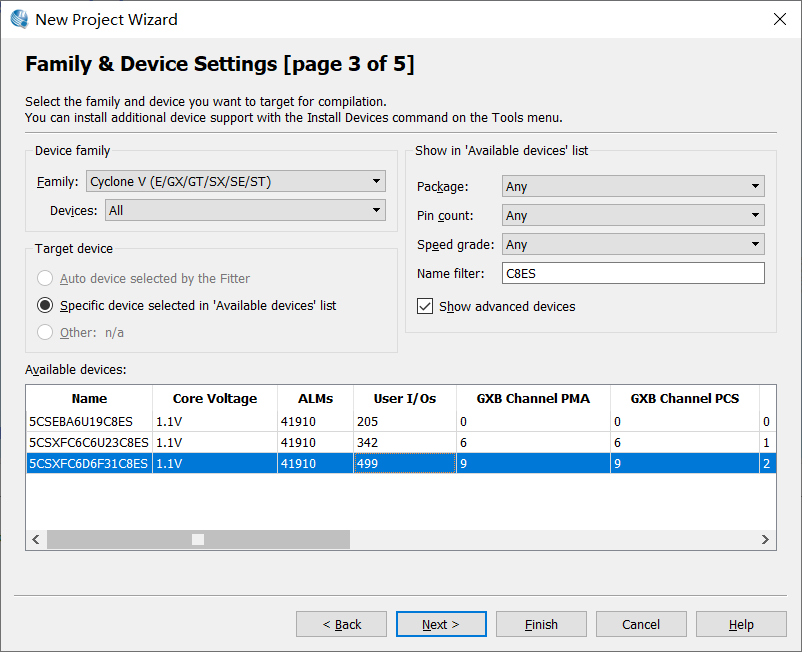Click the Finish button
Viewport: 802px width, 652px height.
click(541, 624)
